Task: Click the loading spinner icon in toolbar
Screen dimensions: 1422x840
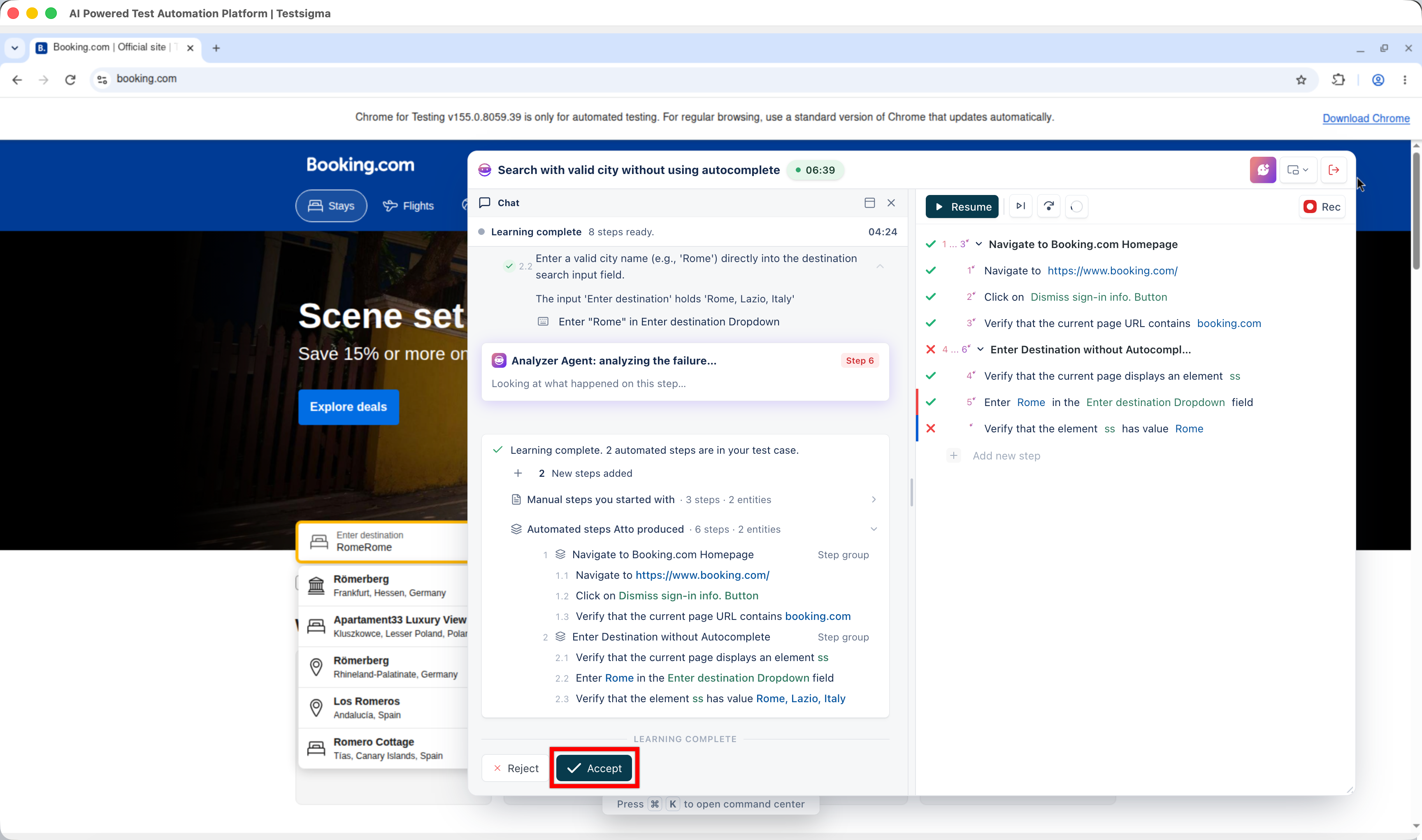Action: tap(1077, 207)
